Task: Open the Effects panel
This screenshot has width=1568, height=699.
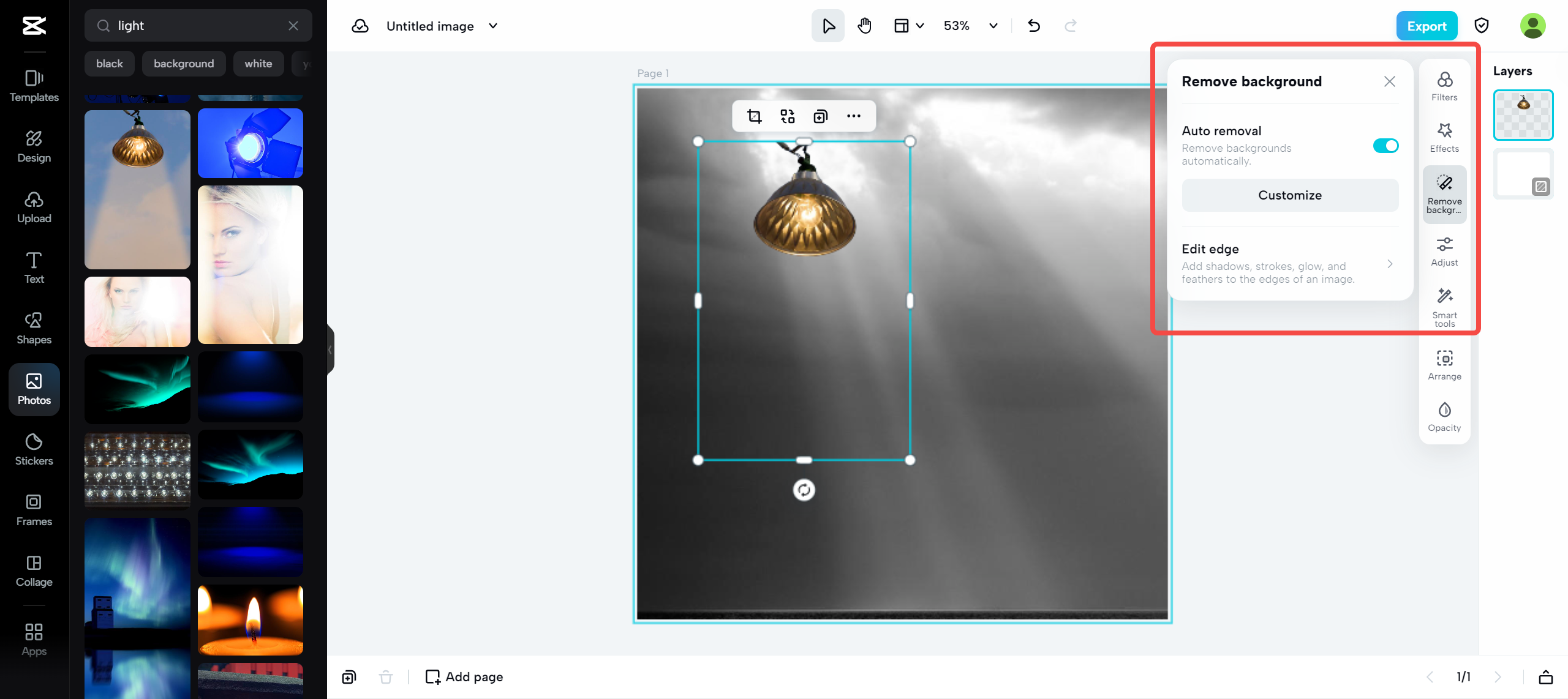Action: click(1444, 138)
